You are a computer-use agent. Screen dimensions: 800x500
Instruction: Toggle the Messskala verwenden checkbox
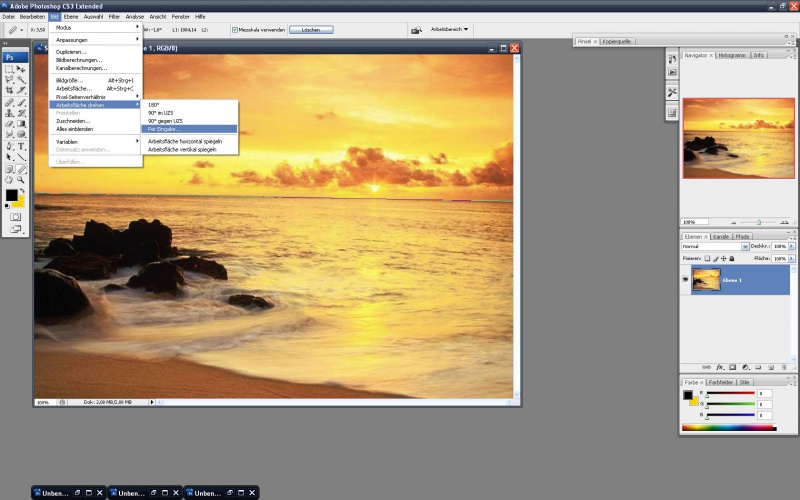(235, 30)
